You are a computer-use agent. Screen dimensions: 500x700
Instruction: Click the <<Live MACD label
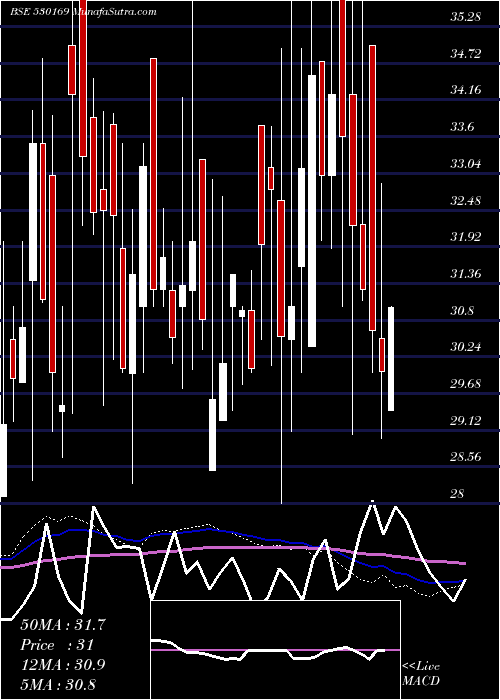pos(421,673)
